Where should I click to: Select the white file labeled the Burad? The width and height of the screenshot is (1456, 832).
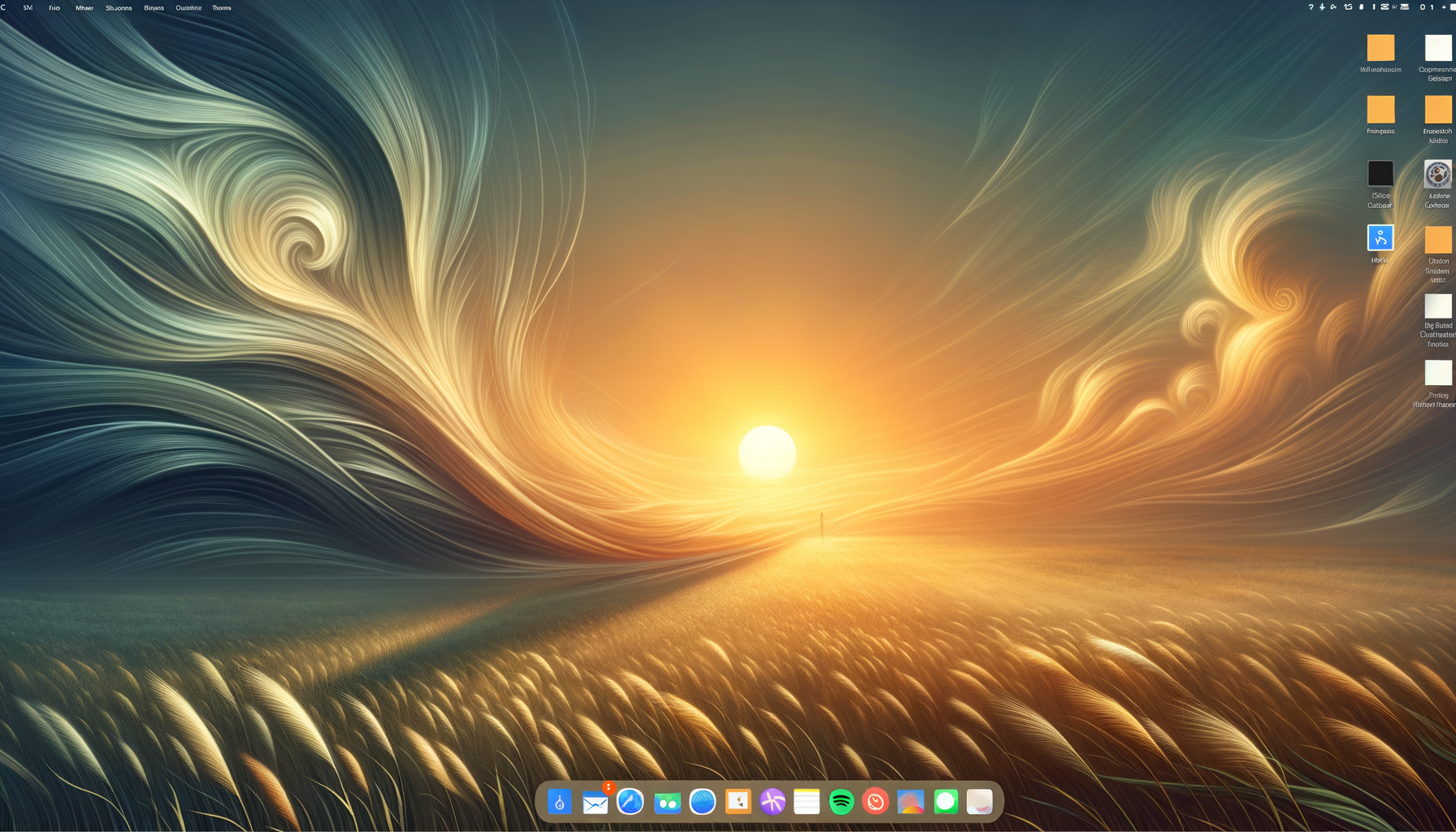[1438, 306]
